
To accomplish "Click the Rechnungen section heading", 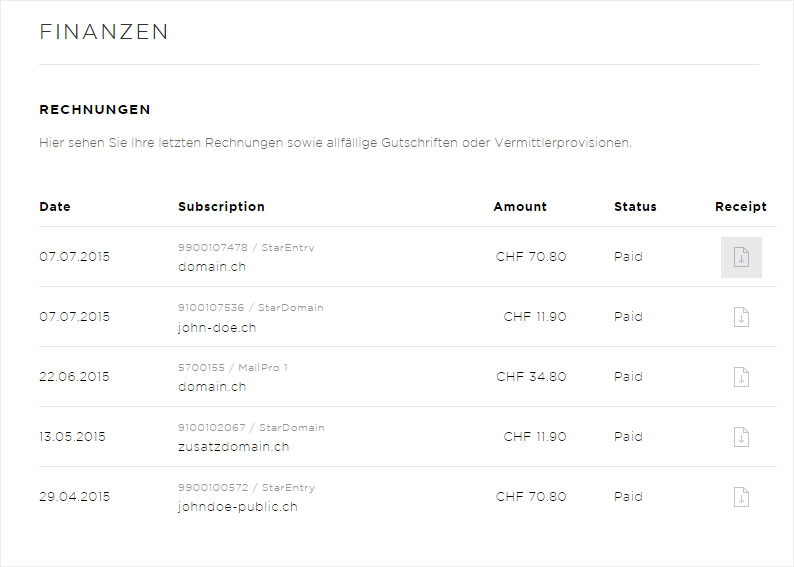I will point(95,109).
